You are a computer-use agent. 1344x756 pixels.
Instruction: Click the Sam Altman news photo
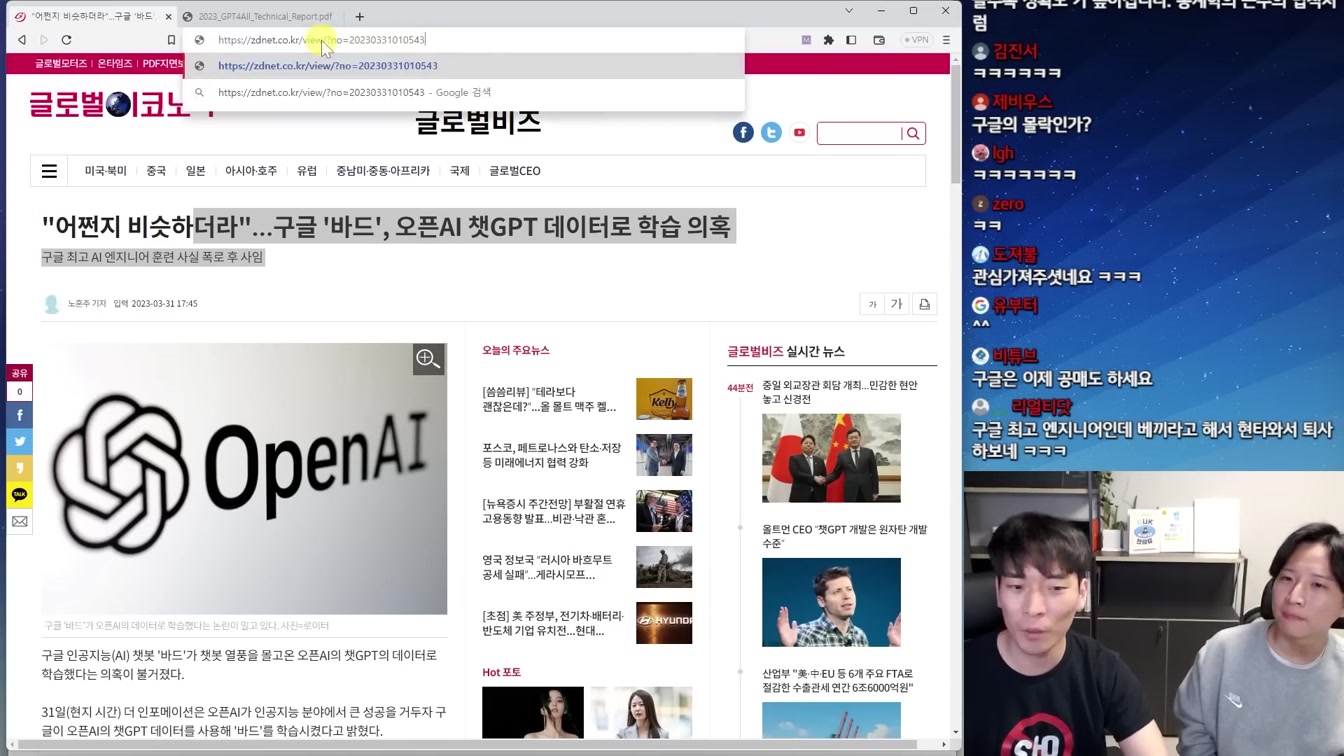[x=831, y=602]
